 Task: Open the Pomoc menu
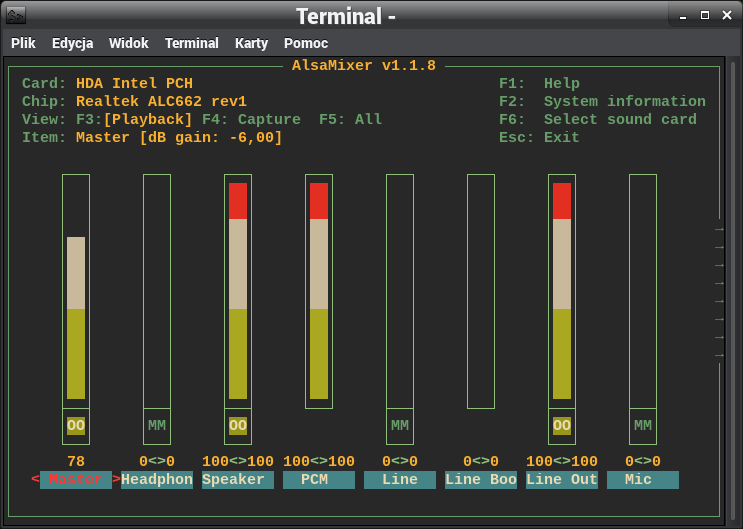click(x=306, y=43)
